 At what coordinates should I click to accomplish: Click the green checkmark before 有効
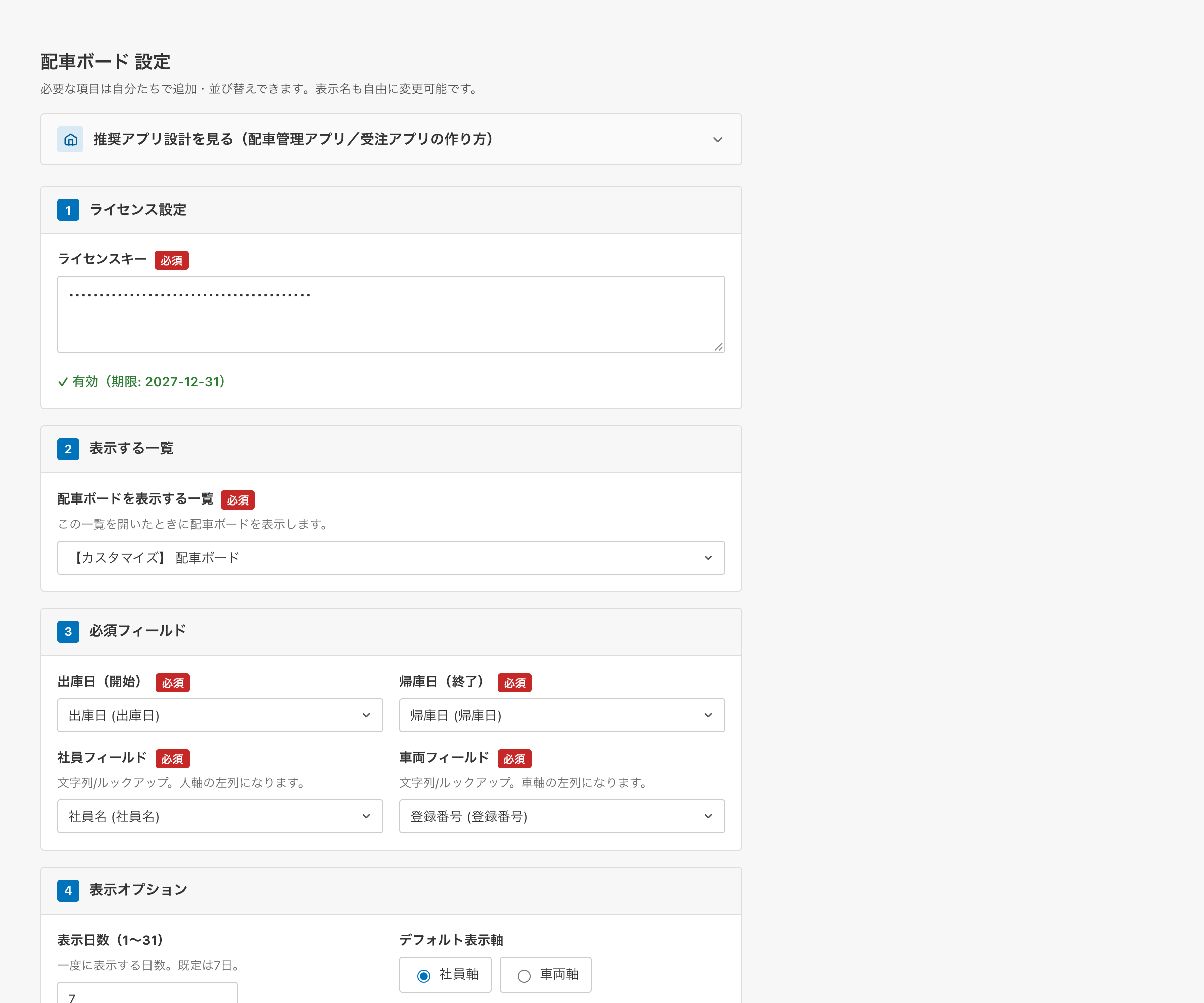pos(63,382)
